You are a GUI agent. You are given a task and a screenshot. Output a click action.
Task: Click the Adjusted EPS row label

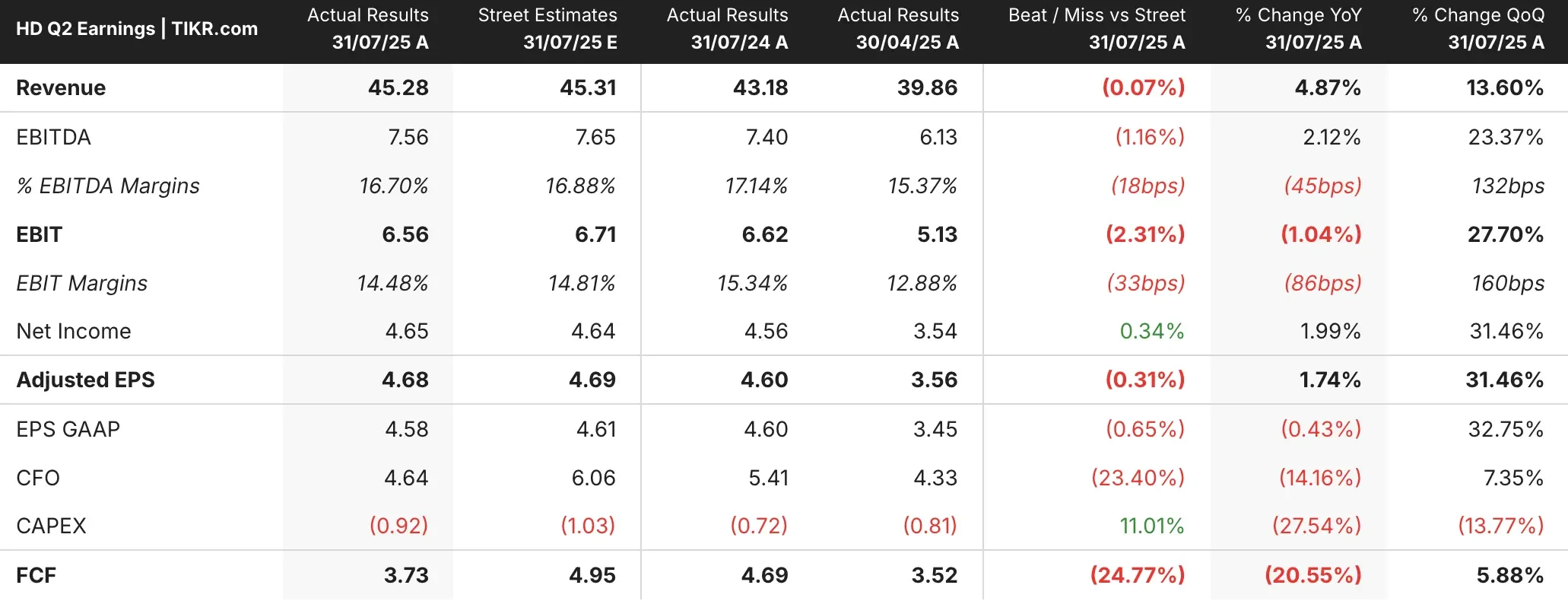[x=85, y=380]
